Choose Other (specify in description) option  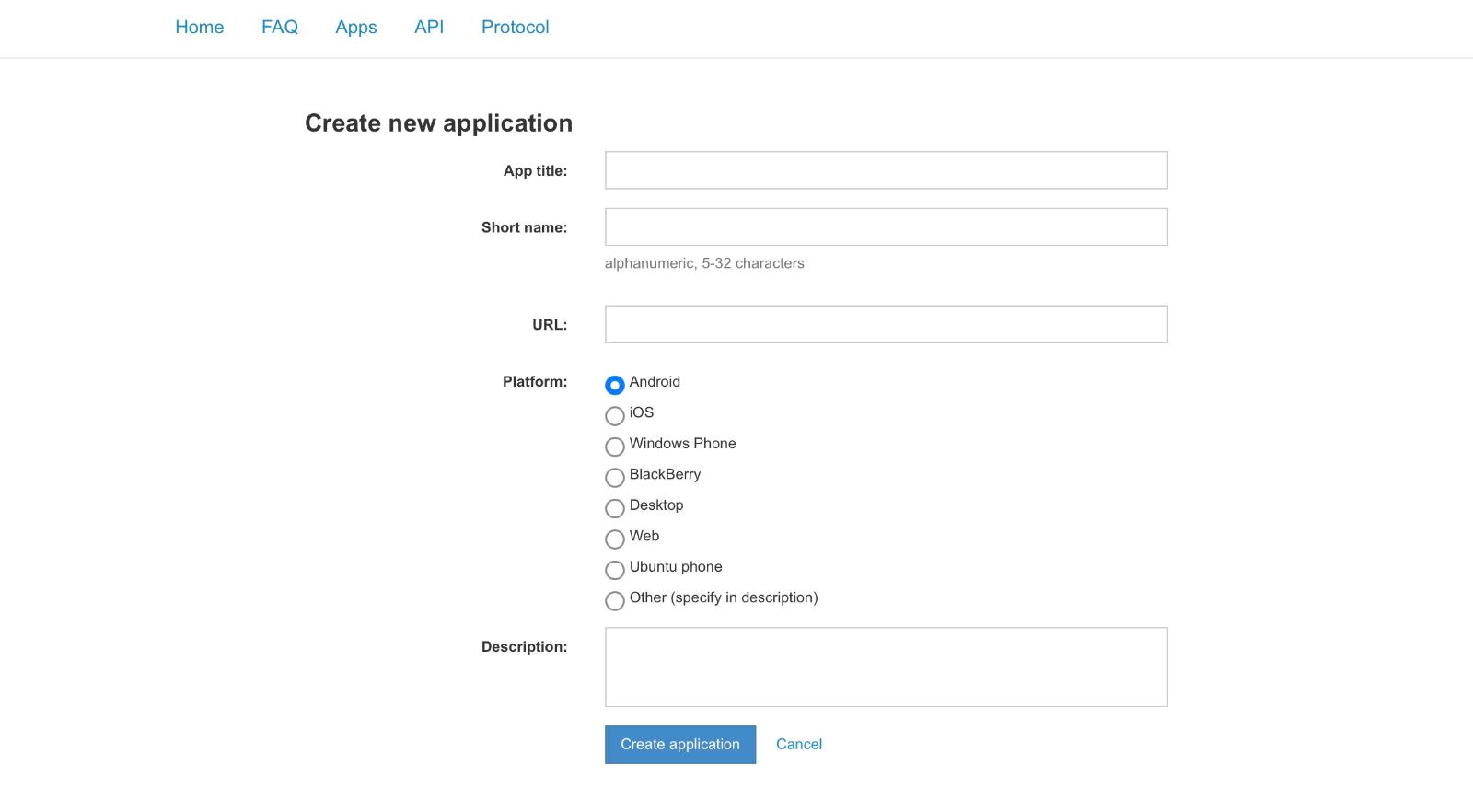pos(615,601)
